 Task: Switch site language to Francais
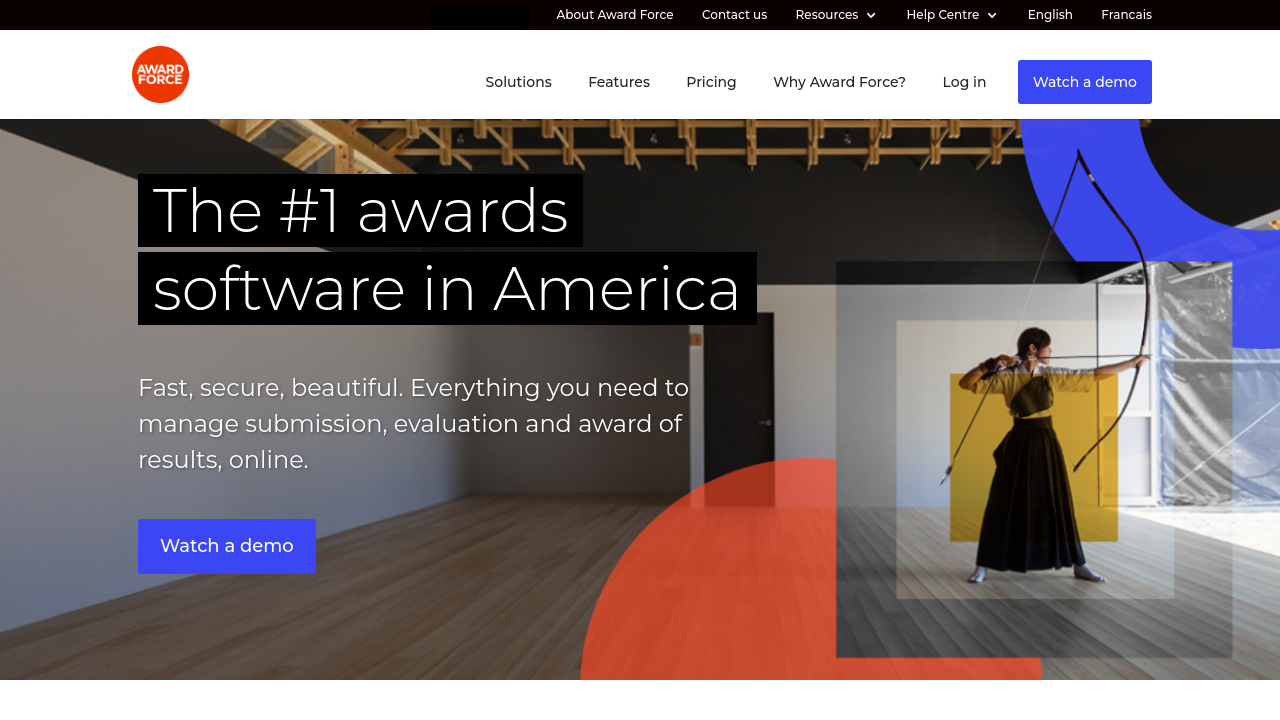point(1126,15)
